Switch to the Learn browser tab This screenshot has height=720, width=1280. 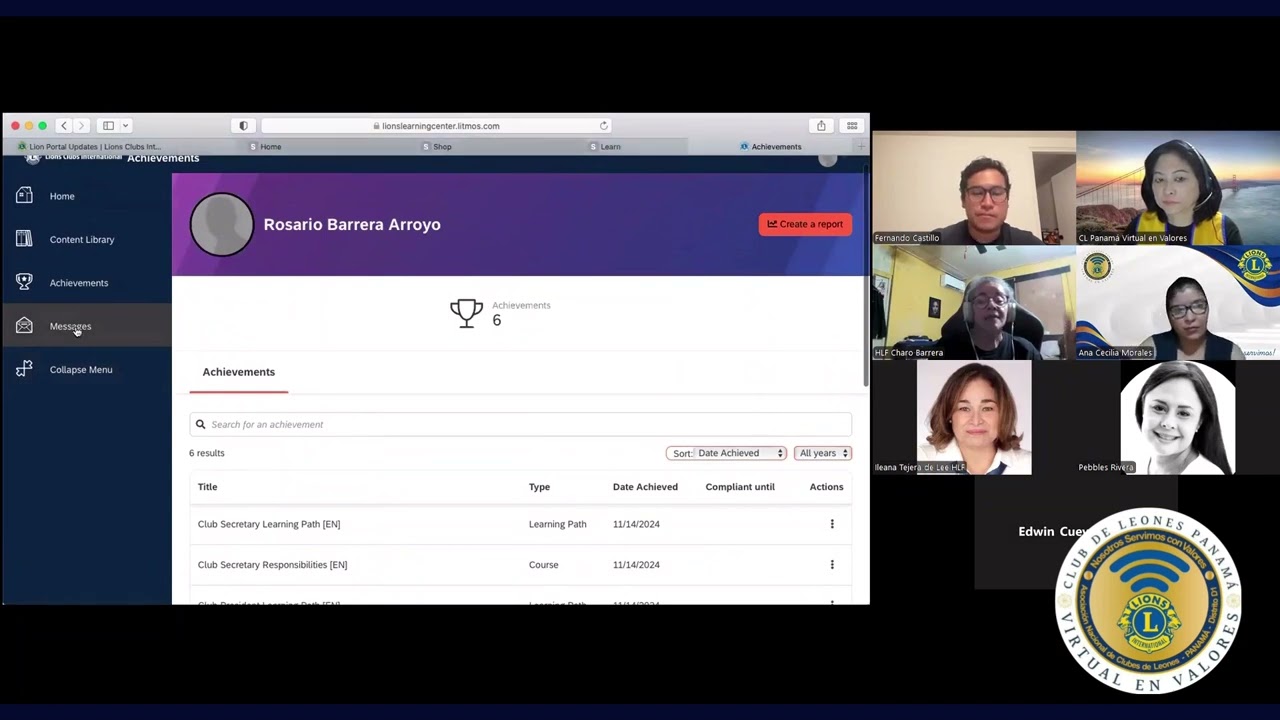(605, 147)
